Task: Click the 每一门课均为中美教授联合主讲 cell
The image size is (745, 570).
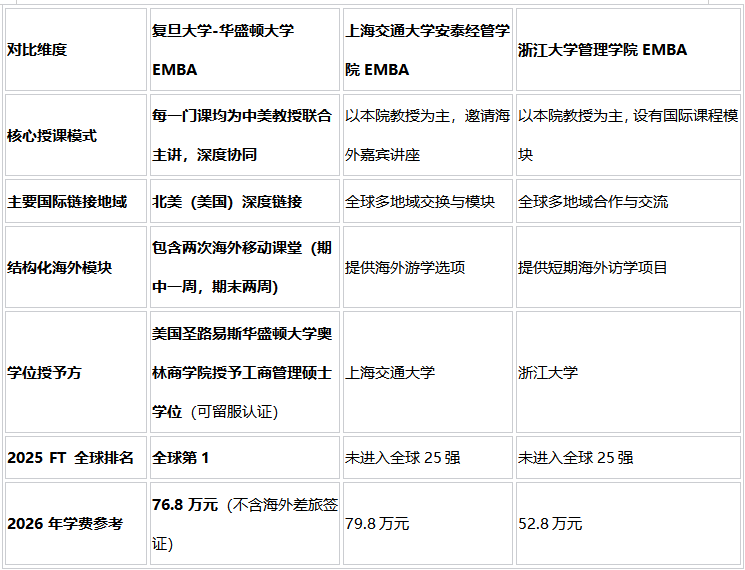Action: coord(241,136)
